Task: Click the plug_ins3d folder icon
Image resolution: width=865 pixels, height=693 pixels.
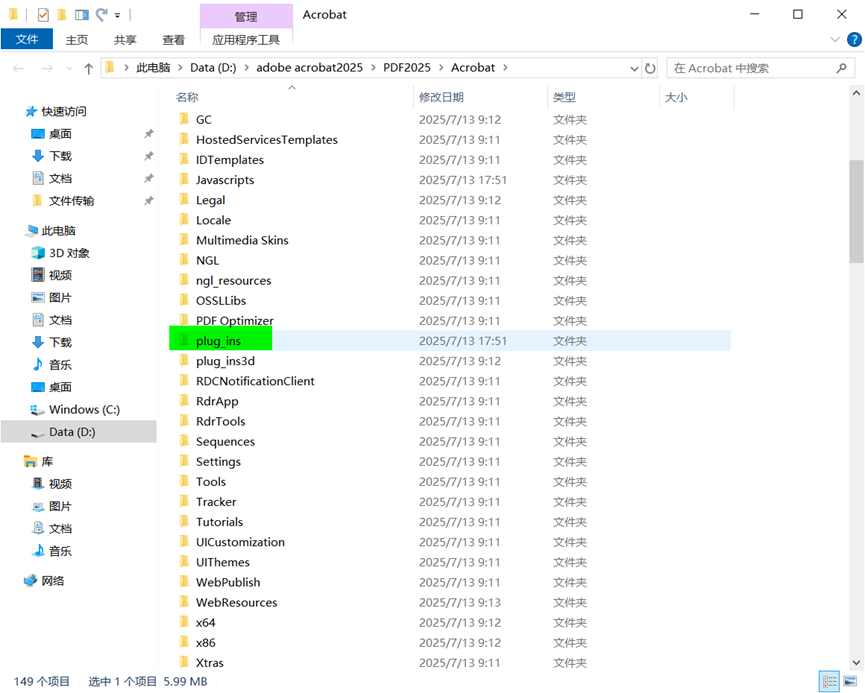Action: (x=184, y=360)
